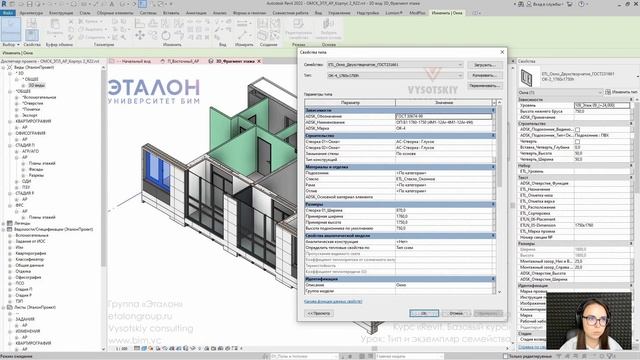The width and height of the screenshot is (640, 360).
Task: Switch to the Начальный вид view tab
Action: 133,61
